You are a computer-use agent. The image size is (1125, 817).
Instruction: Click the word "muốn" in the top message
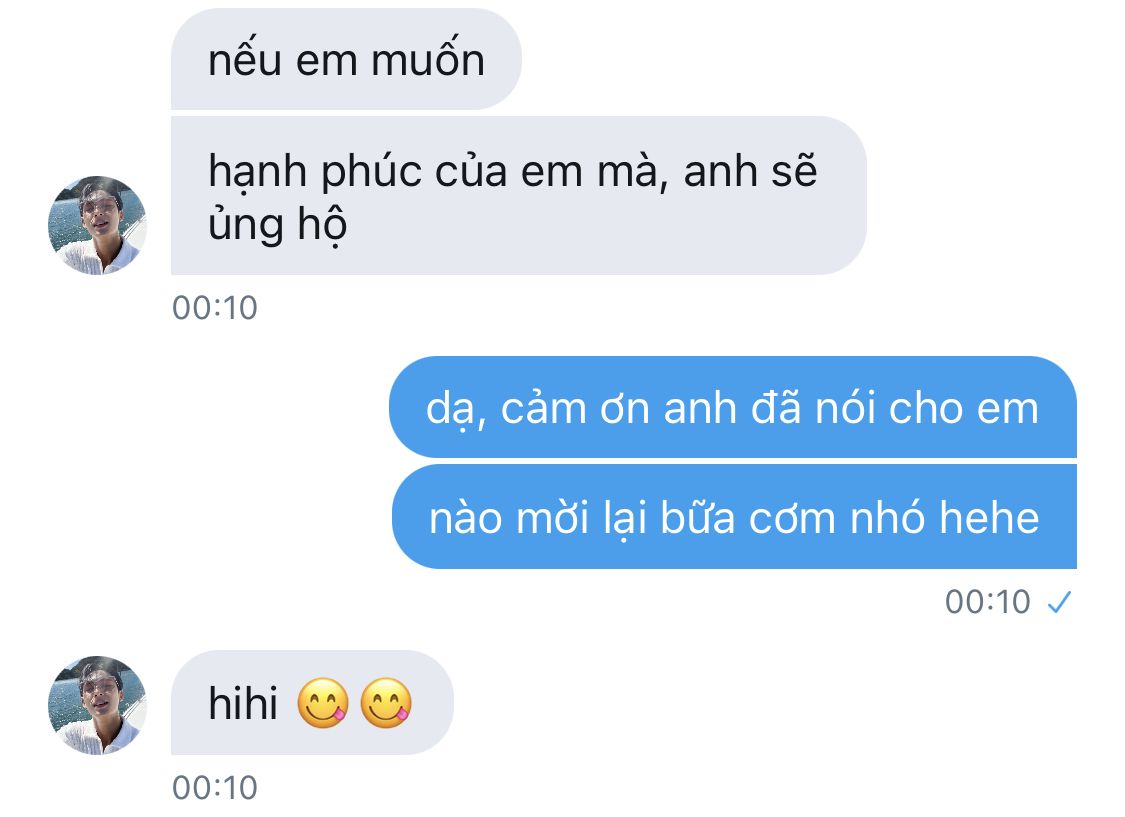(x=428, y=62)
